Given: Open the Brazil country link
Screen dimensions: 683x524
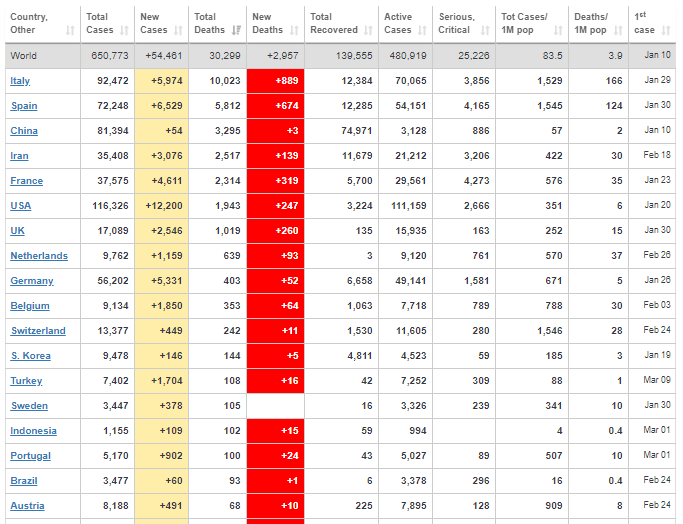Looking at the screenshot, I should coord(24,481).
